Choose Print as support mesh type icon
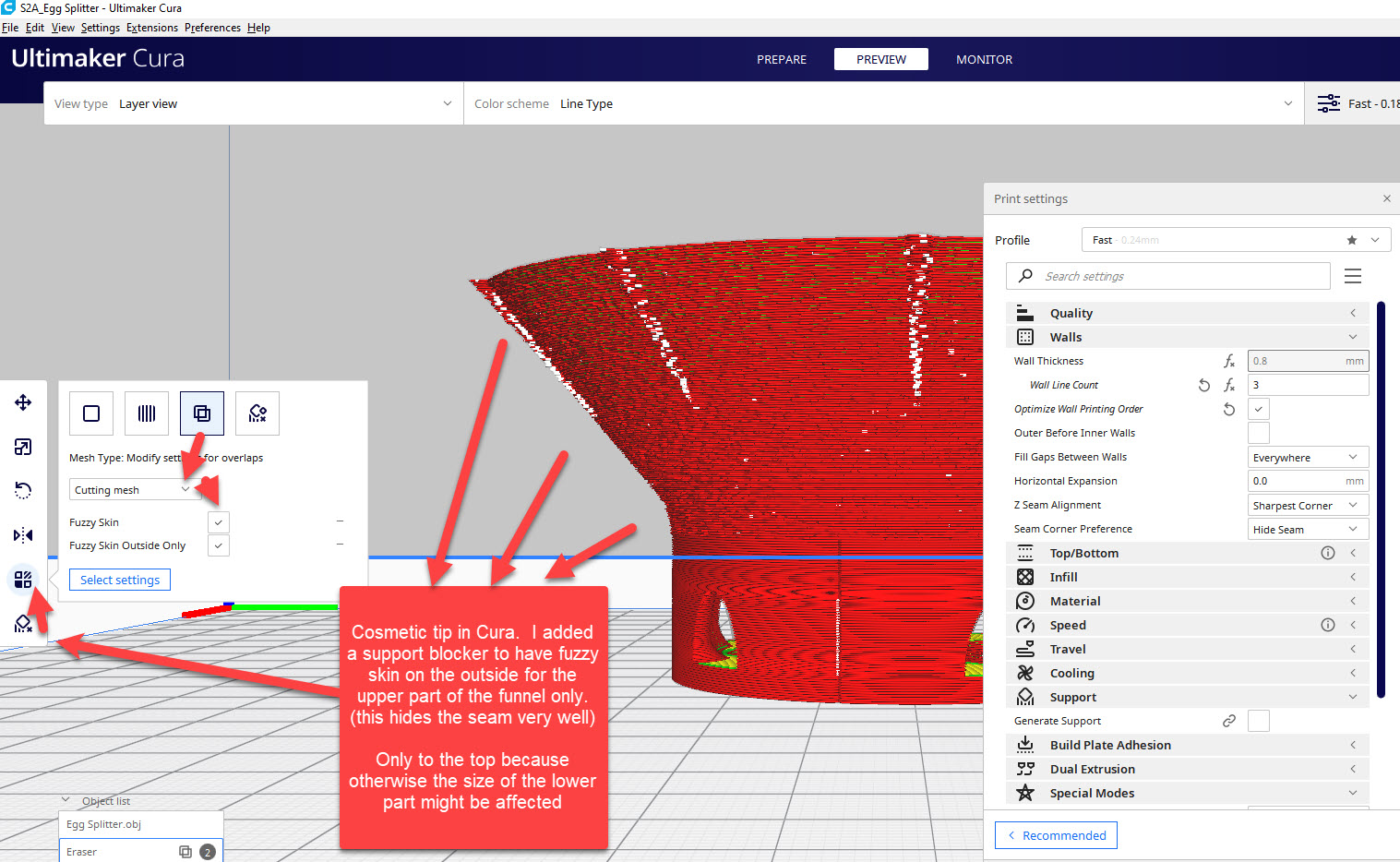The width and height of the screenshot is (1400, 862). coord(147,413)
